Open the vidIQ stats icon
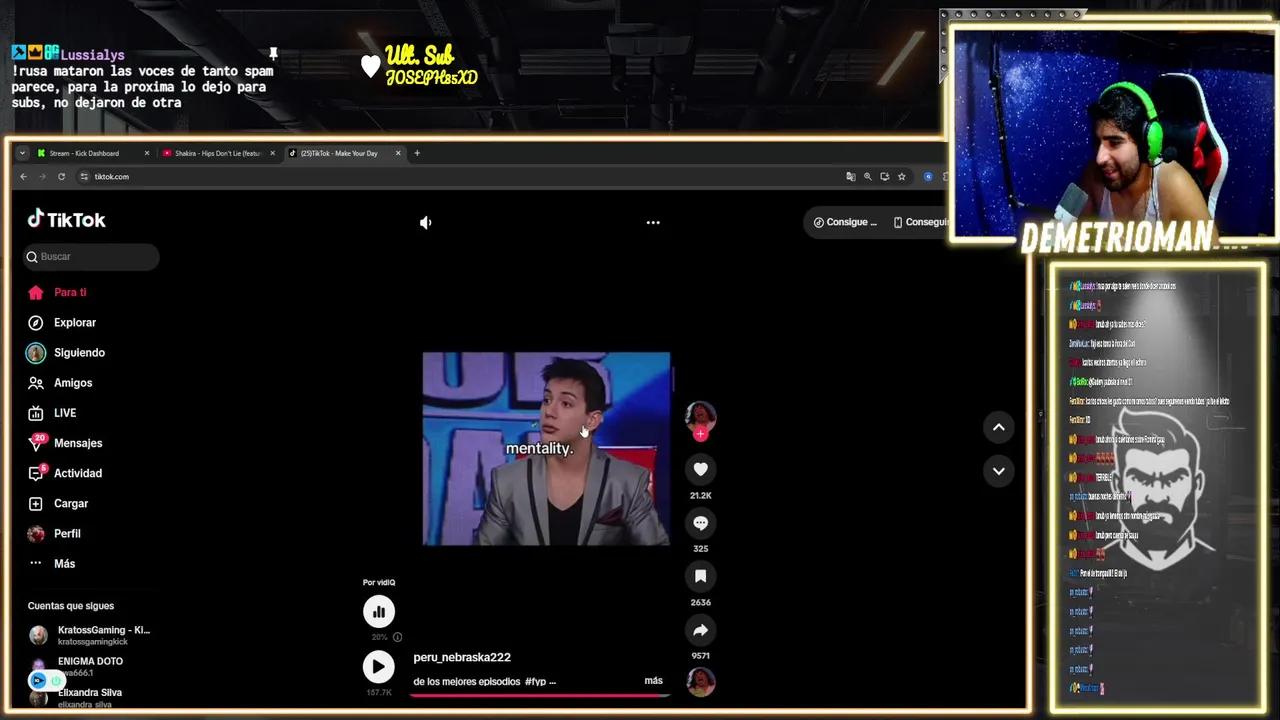 click(x=378, y=611)
